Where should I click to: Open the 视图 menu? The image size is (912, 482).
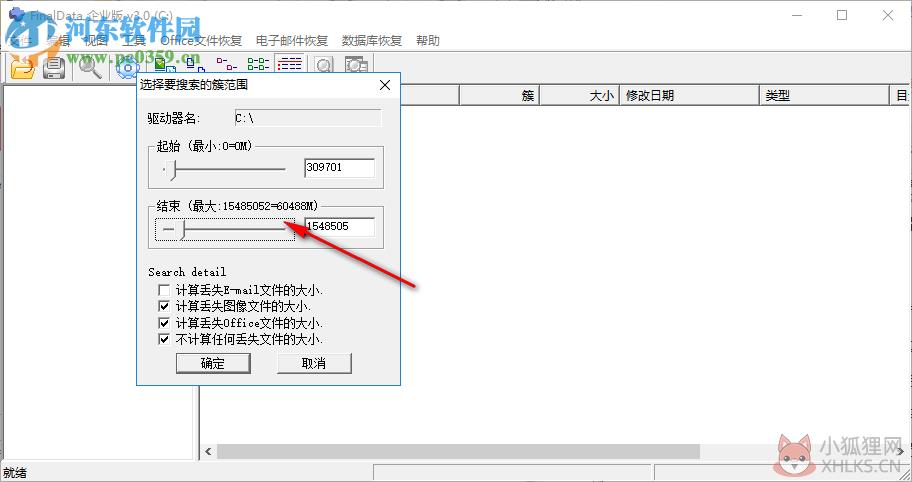coord(96,41)
